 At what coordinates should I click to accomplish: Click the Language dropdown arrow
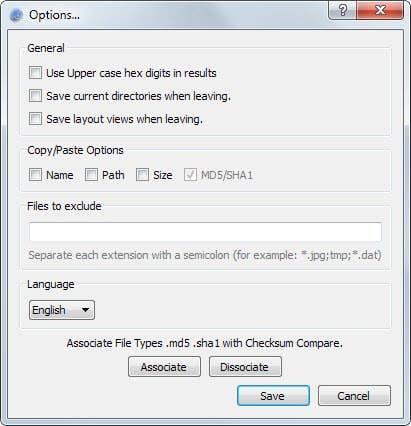click(x=86, y=310)
